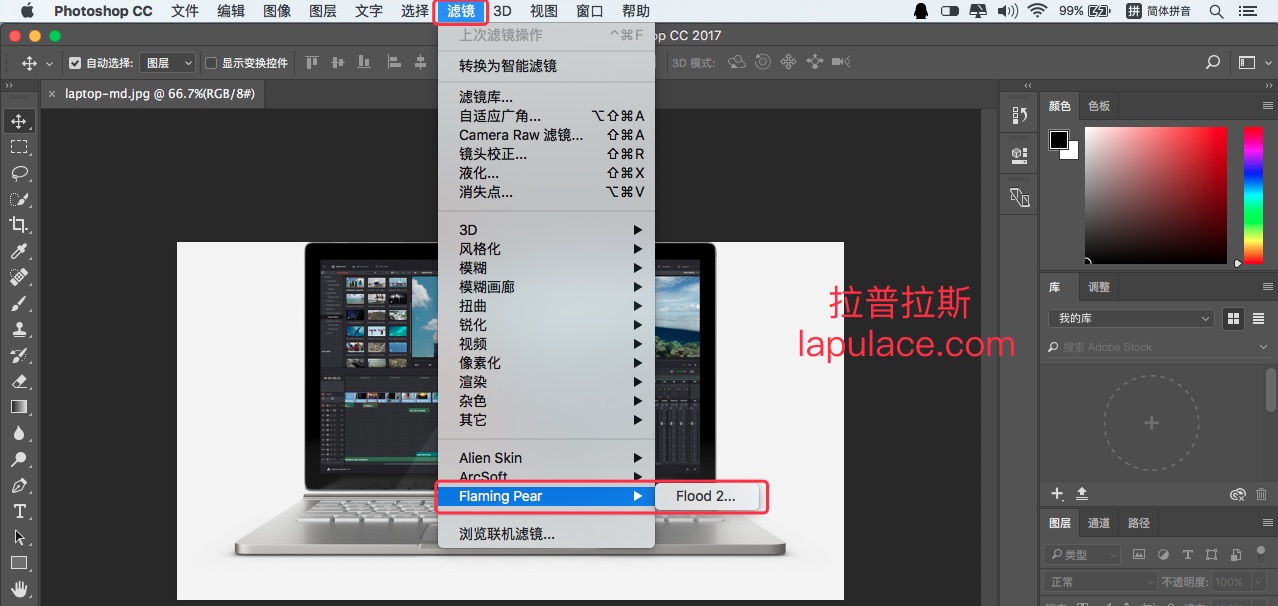Screen dimensions: 1278x606
Task: Choose 转换为智能滤镜 menu item
Action: pyautogui.click(x=508, y=66)
